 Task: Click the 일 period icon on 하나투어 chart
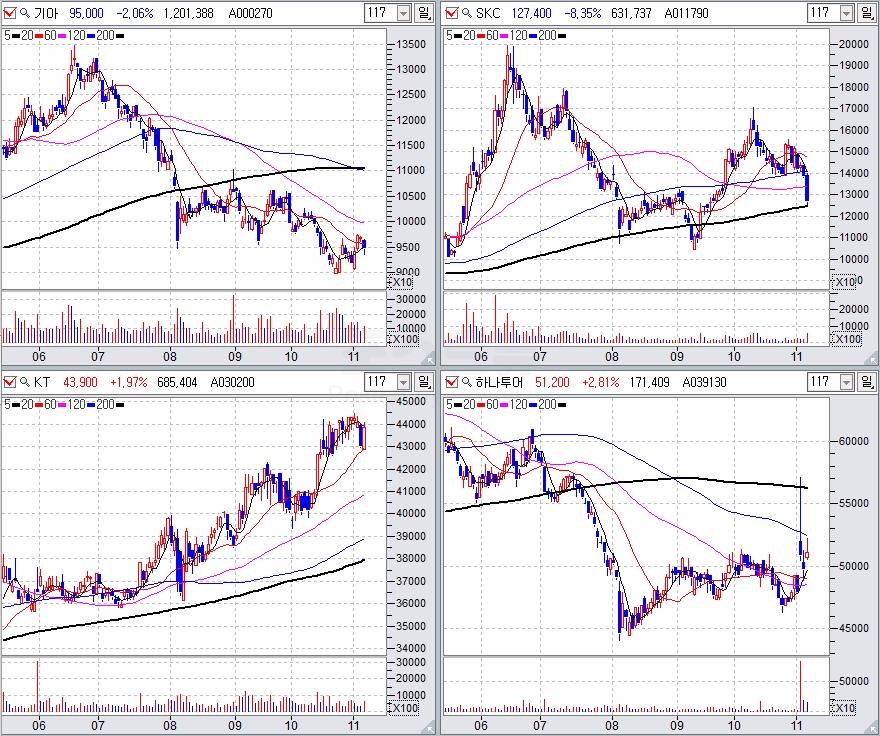pyautogui.click(x=866, y=382)
